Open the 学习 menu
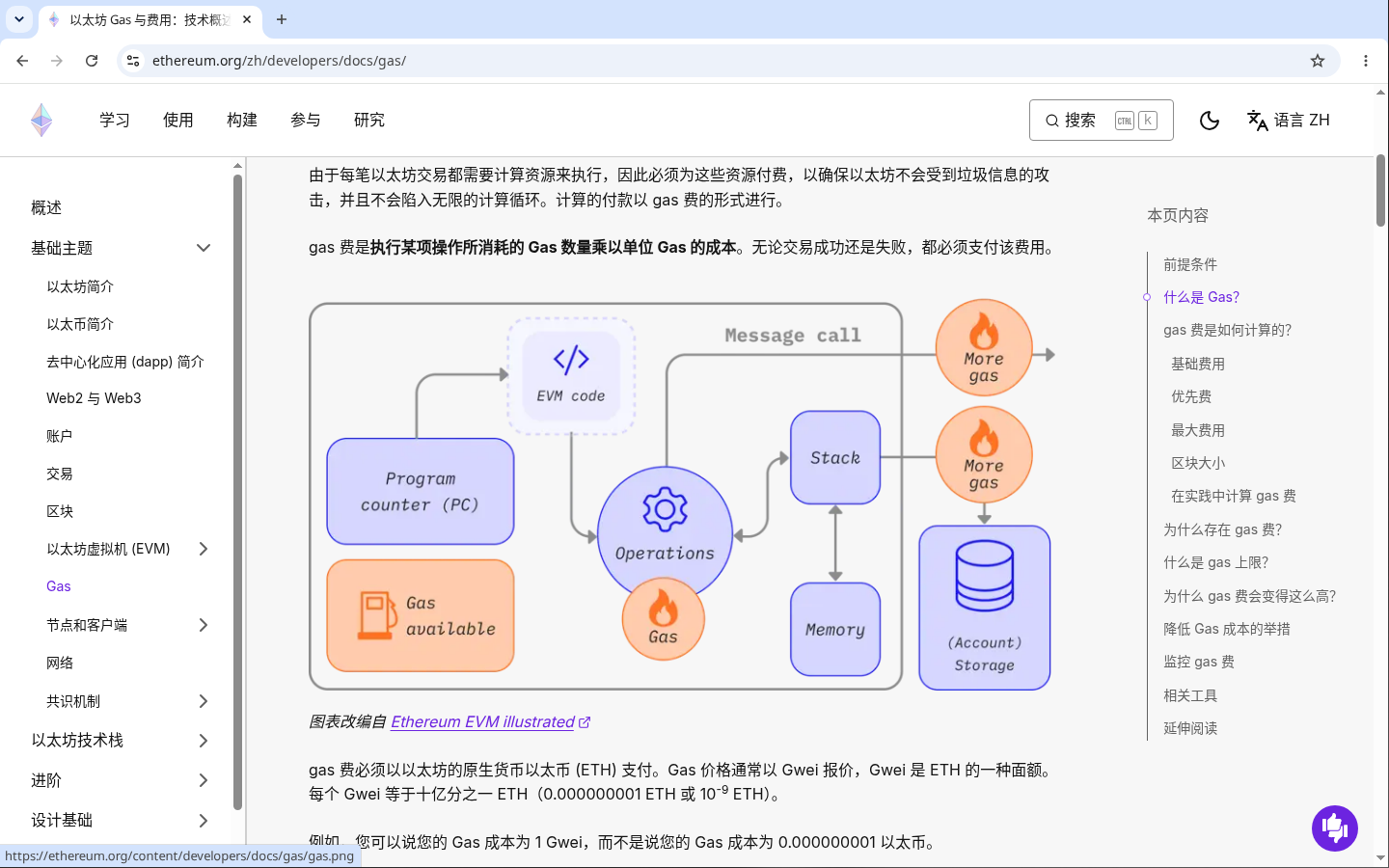The height and width of the screenshot is (868, 1389). pyautogui.click(x=115, y=121)
